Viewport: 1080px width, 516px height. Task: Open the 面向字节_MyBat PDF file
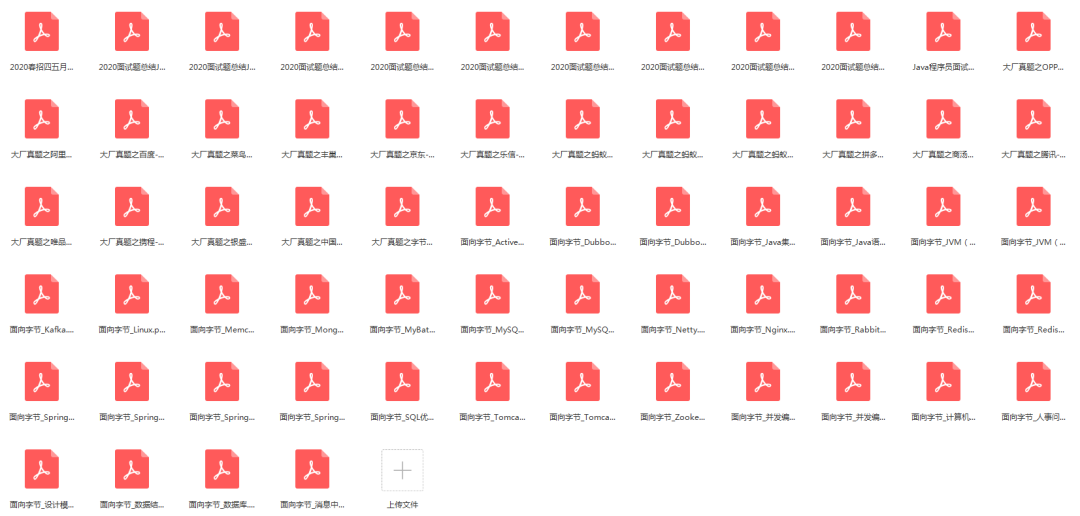(x=403, y=294)
